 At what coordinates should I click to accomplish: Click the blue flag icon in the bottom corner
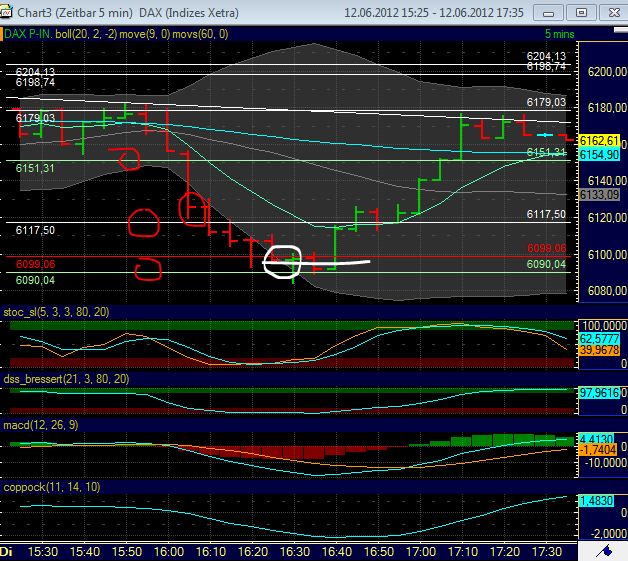point(604,552)
